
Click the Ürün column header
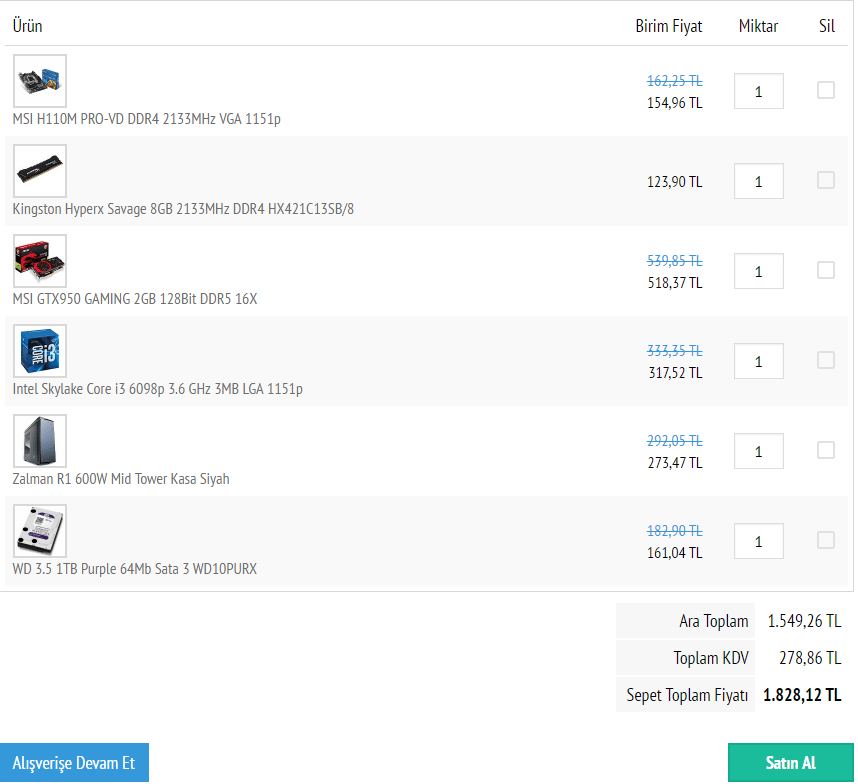coord(27,26)
